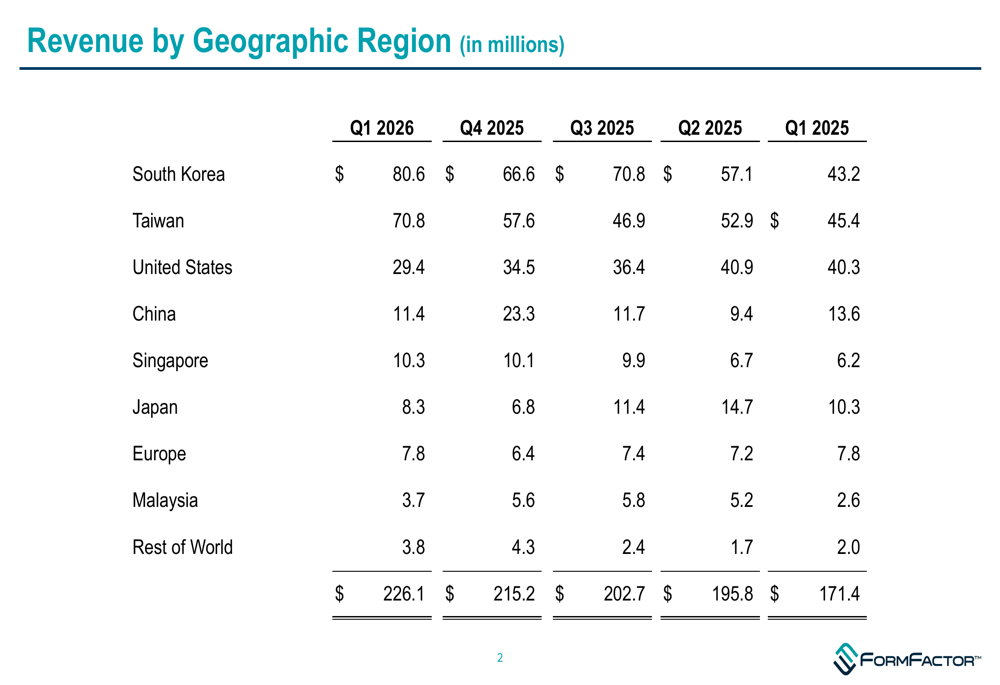Select the Rest of World row label
The image size is (1000, 685).
181,547
